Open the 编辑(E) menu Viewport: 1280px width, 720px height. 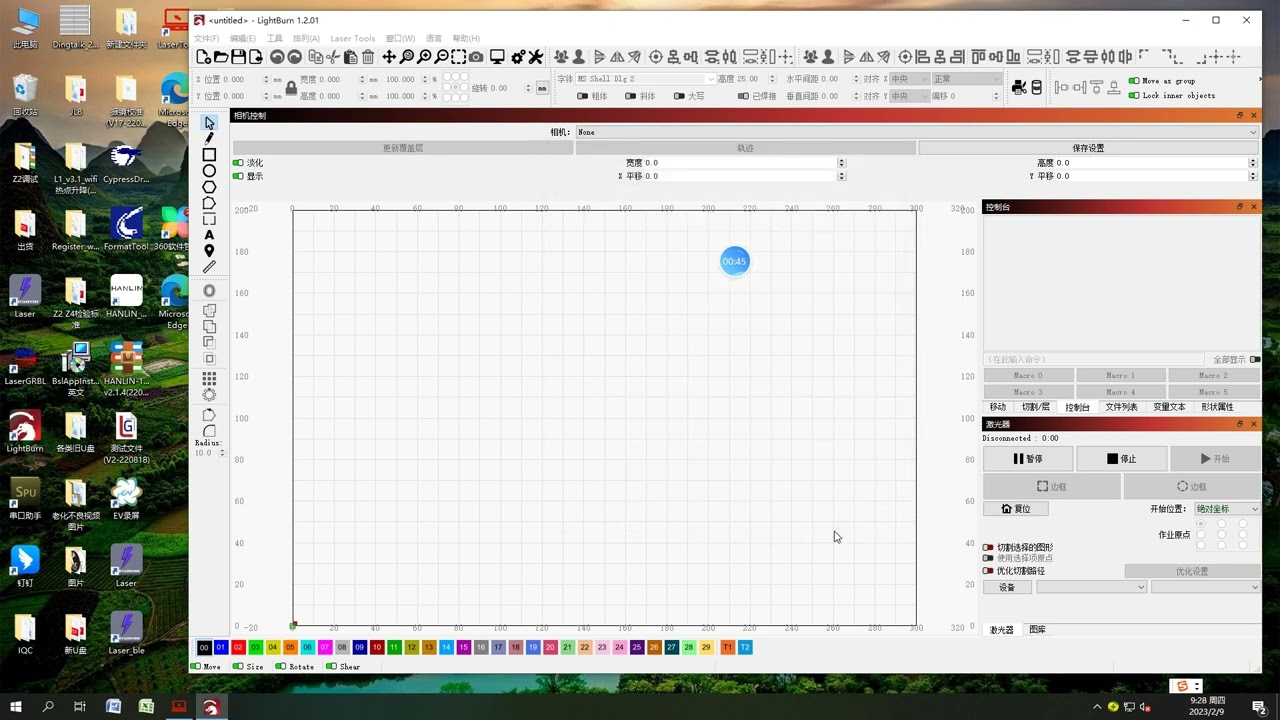click(x=243, y=38)
